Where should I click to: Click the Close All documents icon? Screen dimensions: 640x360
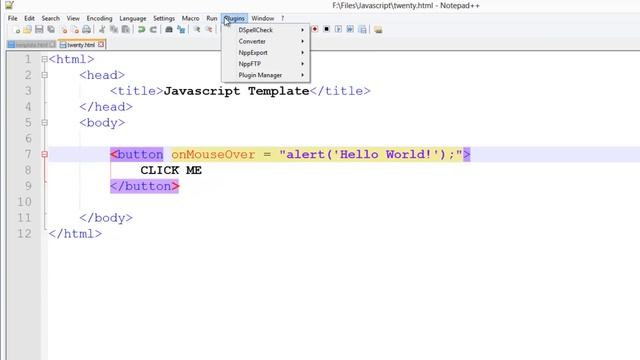tap(75, 30)
